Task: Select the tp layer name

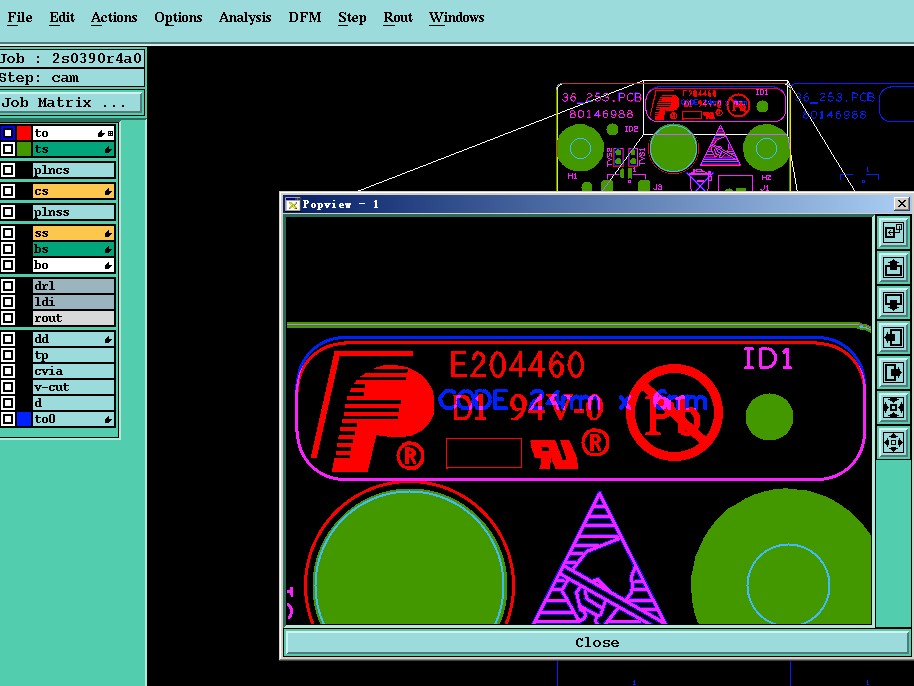Action: (x=73, y=355)
